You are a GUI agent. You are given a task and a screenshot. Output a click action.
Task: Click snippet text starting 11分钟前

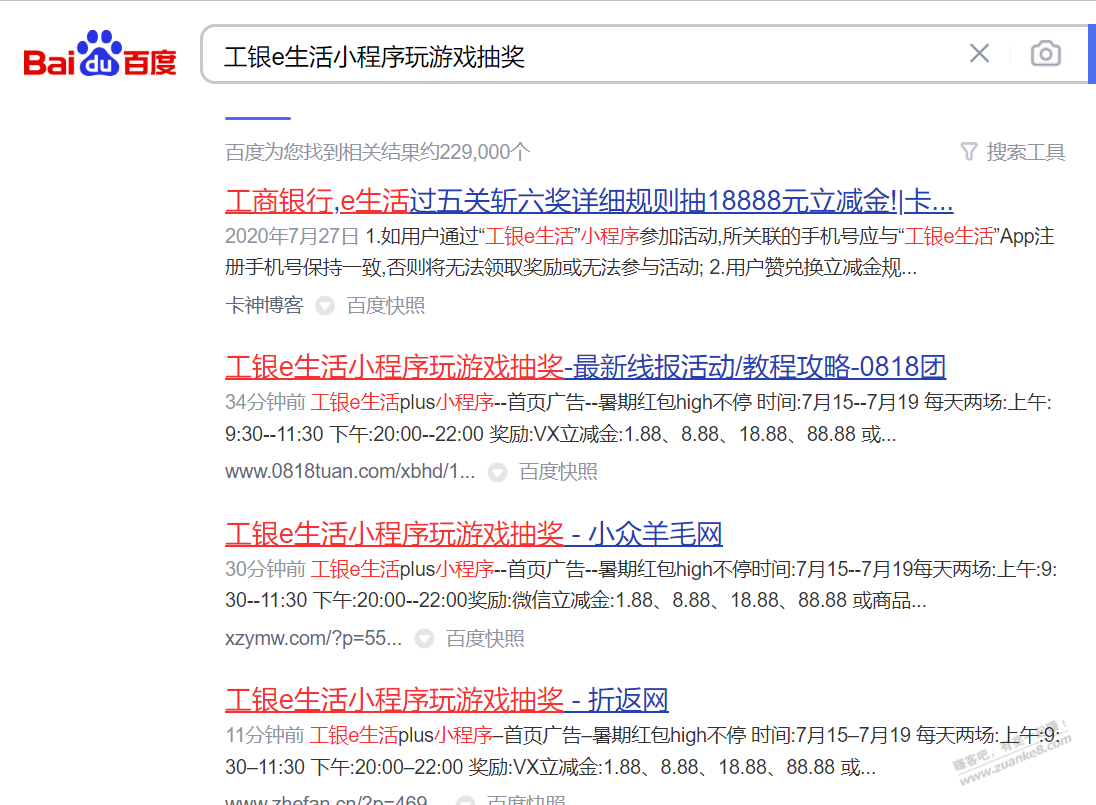coord(643,750)
